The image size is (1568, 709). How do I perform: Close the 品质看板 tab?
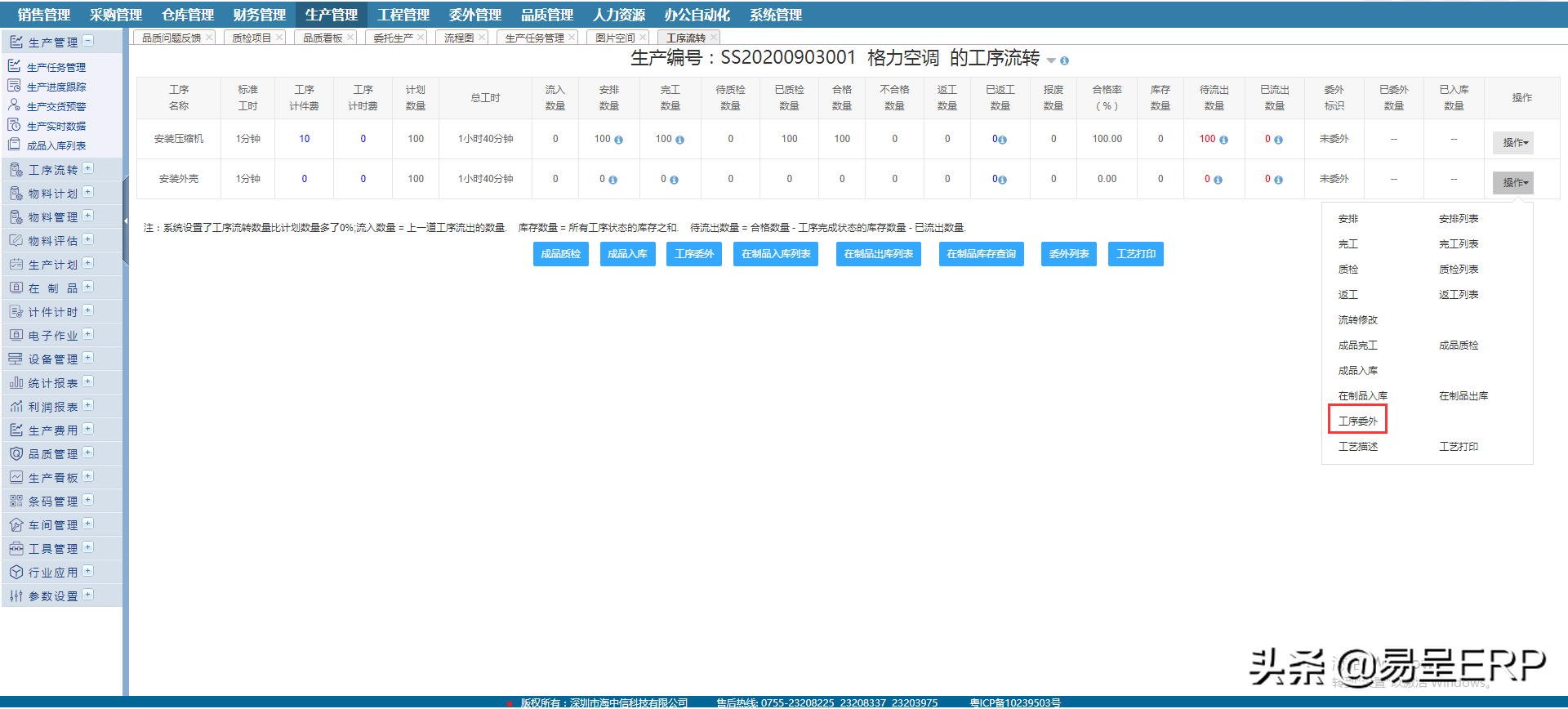point(350,38)
